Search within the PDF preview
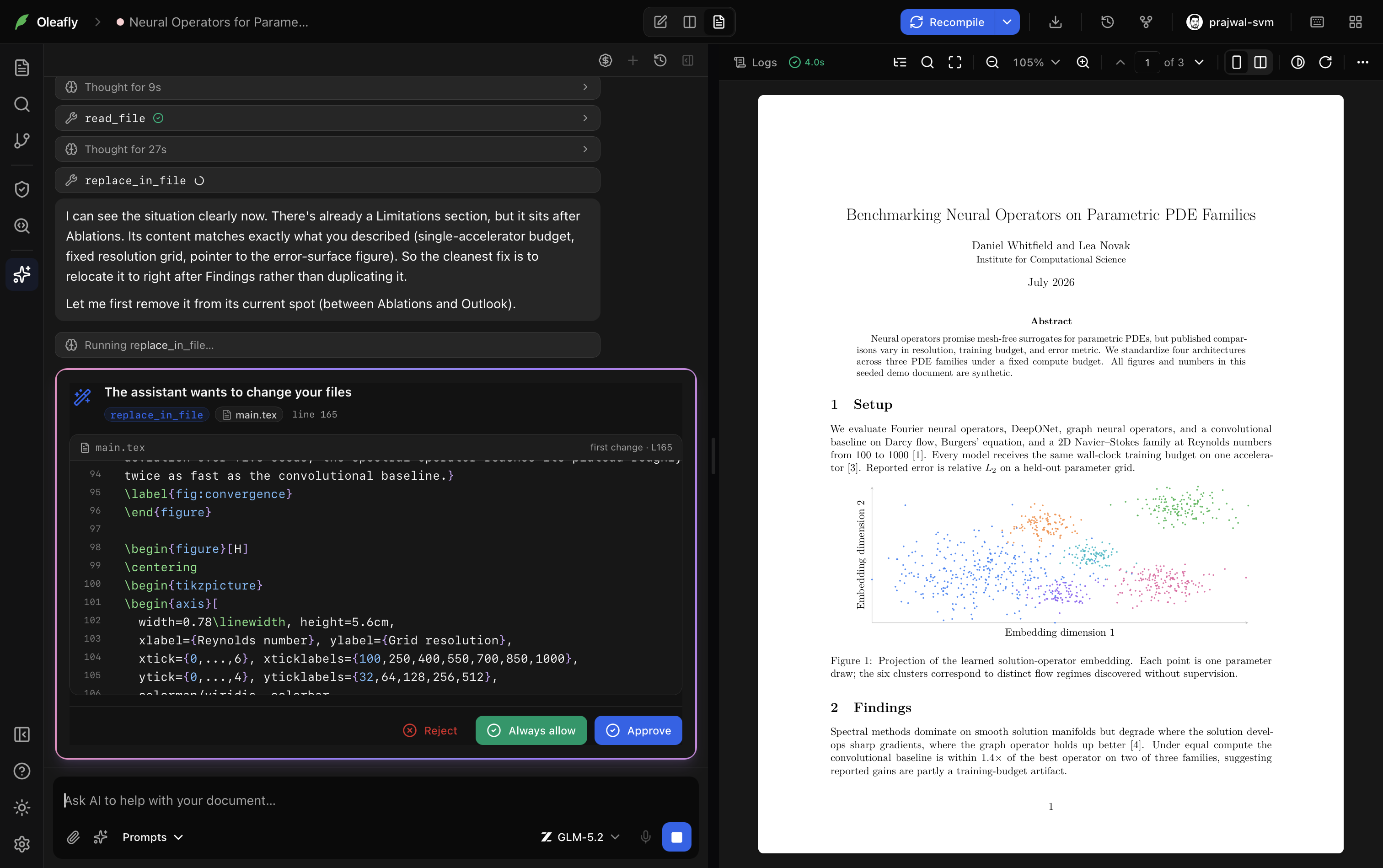This screenshot has width=1383, height=868. click(x=927, y=62)
